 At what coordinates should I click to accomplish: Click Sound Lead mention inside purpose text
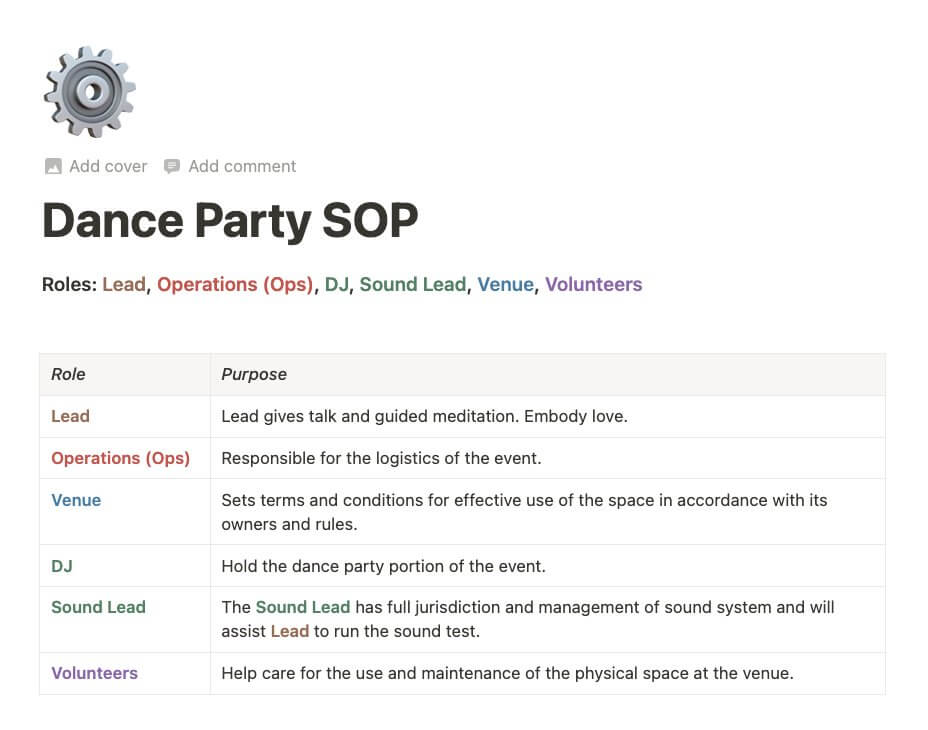pyautogui.click(x=303, y=607)
